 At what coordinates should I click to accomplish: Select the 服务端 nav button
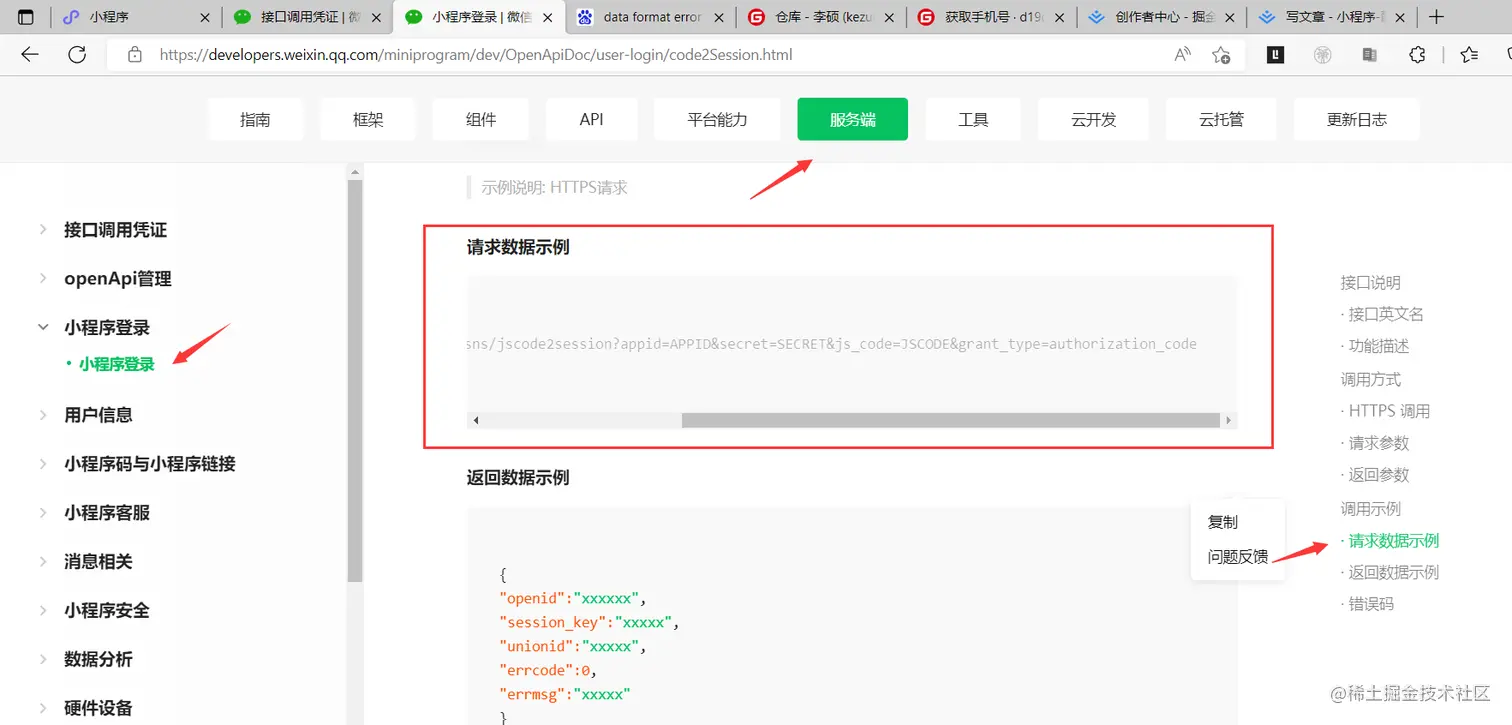(853, 119)
